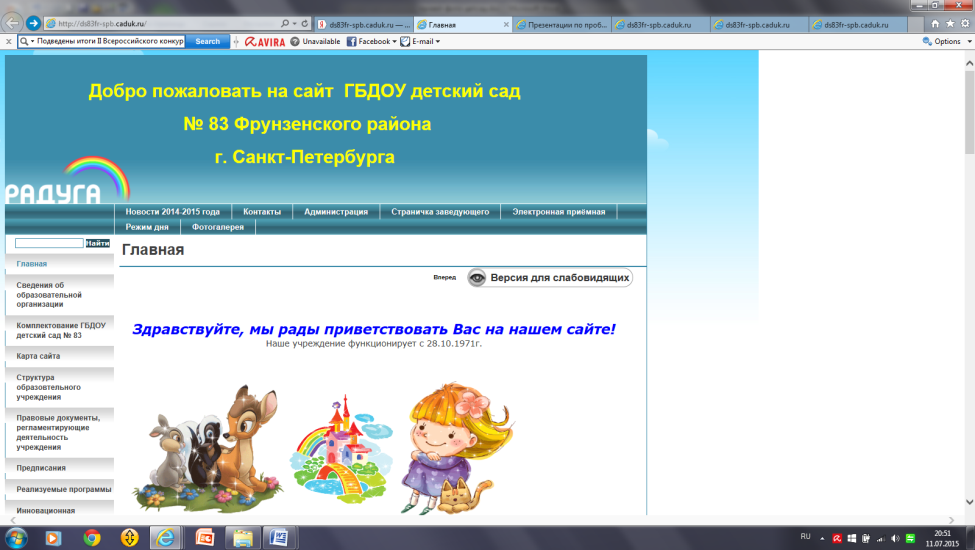
Task: Enable Версия для слабовидящих eye button
Action: [550, 278]
